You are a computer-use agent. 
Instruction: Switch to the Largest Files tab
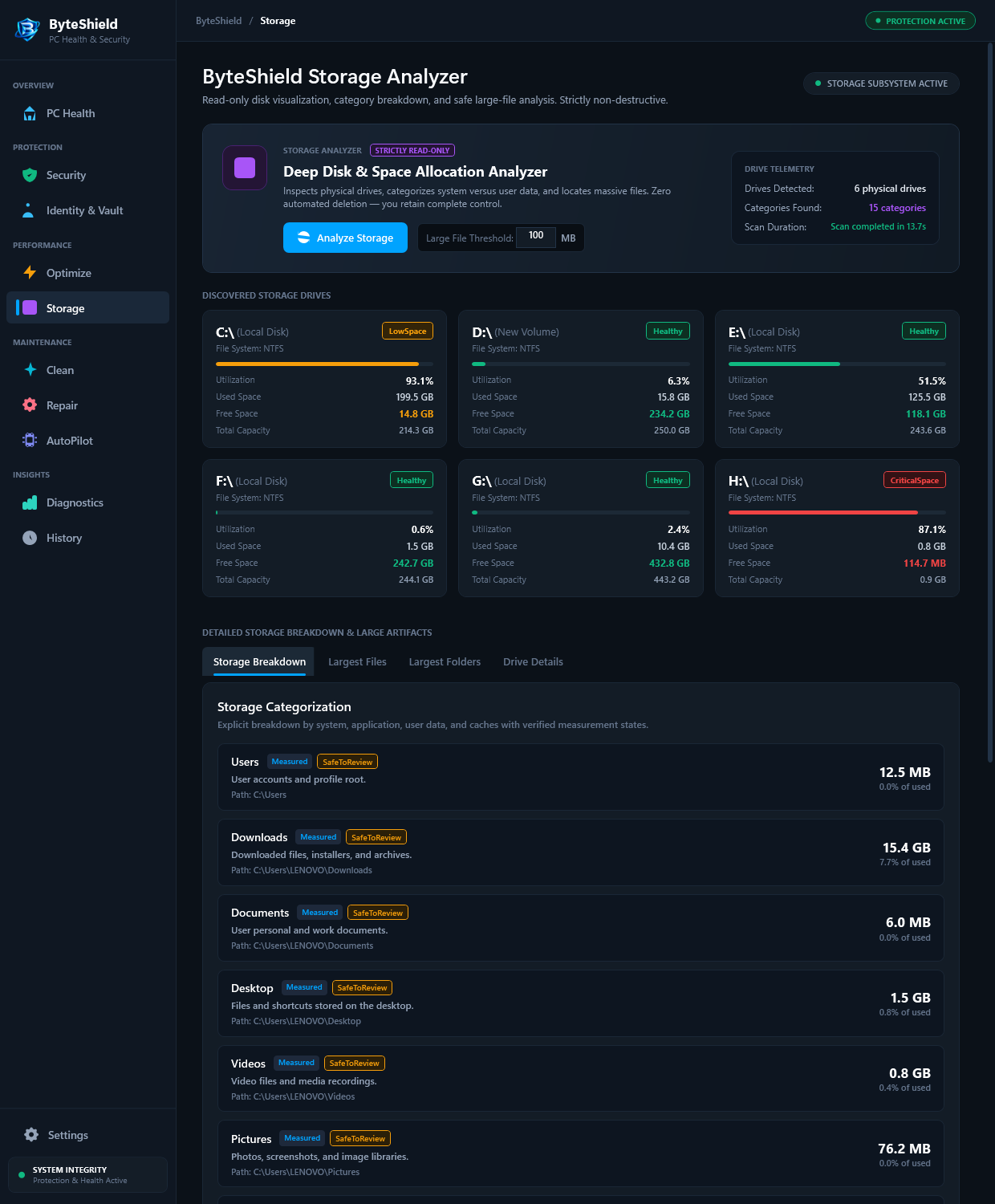click(x=357, y=661)
